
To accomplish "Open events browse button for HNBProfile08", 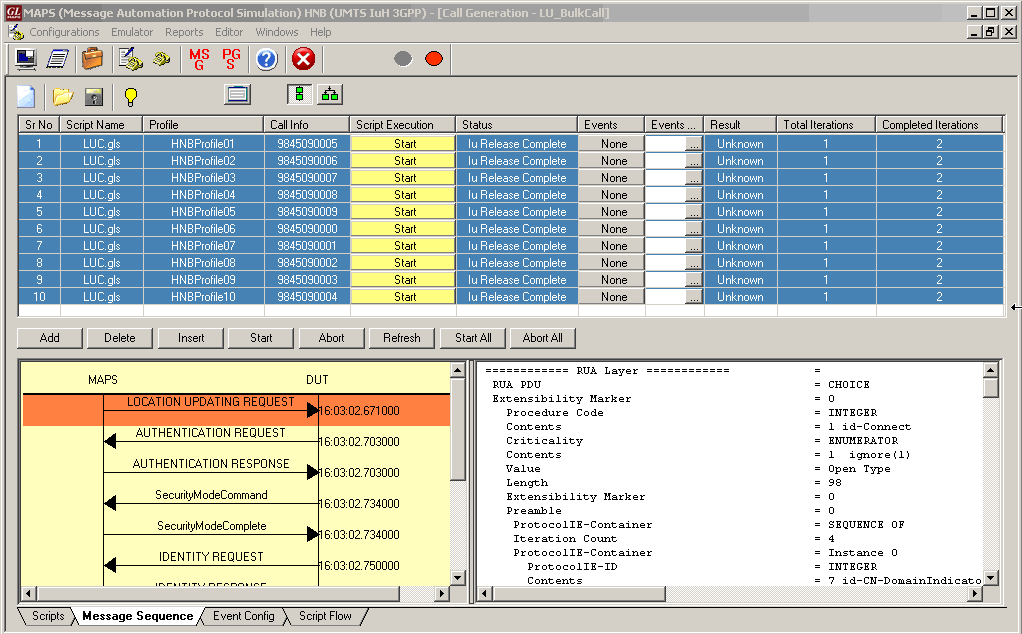I will 694,263.
